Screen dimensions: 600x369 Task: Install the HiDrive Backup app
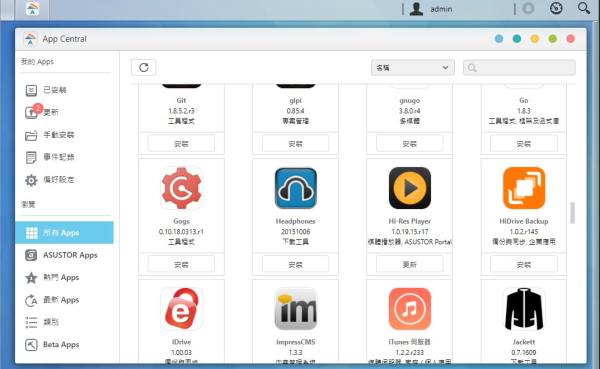coord(523,265)
